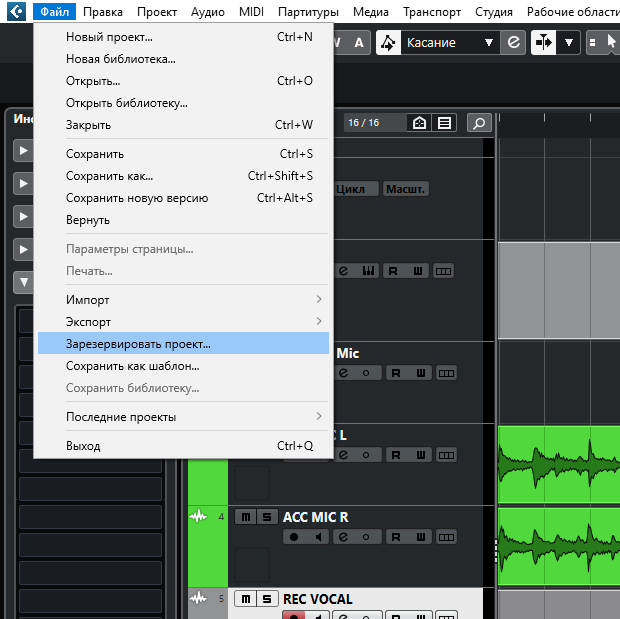Toggle the A button in the toolbar

(x=359, y=42)
